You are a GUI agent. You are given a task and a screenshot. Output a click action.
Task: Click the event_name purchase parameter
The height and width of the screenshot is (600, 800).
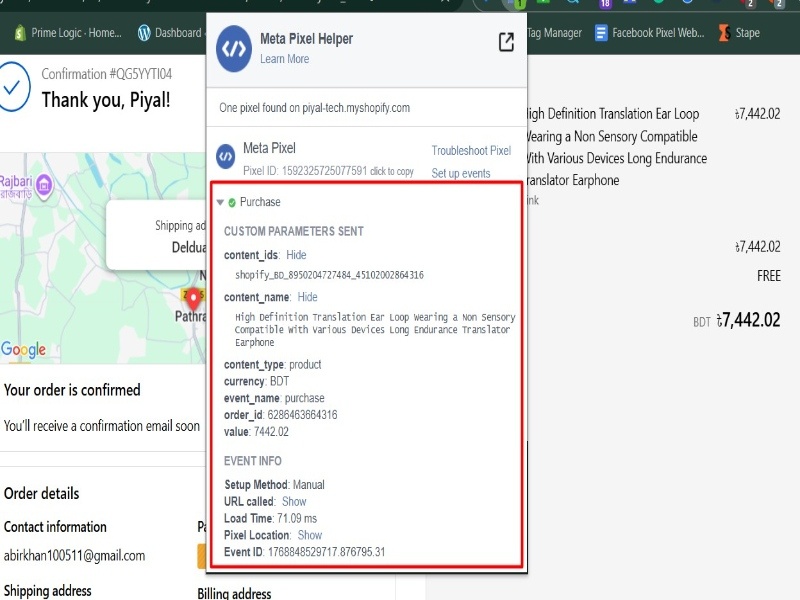click(274, 398)
